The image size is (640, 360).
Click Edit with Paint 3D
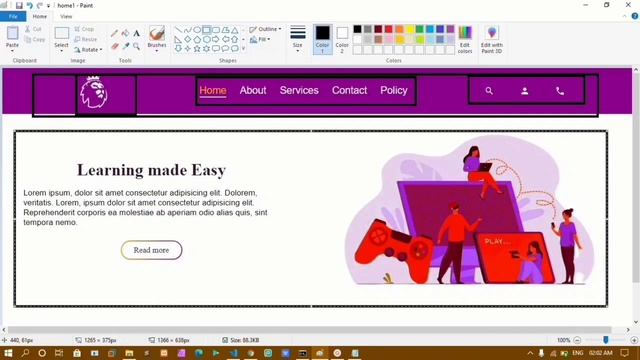click(x=491, y=40)
